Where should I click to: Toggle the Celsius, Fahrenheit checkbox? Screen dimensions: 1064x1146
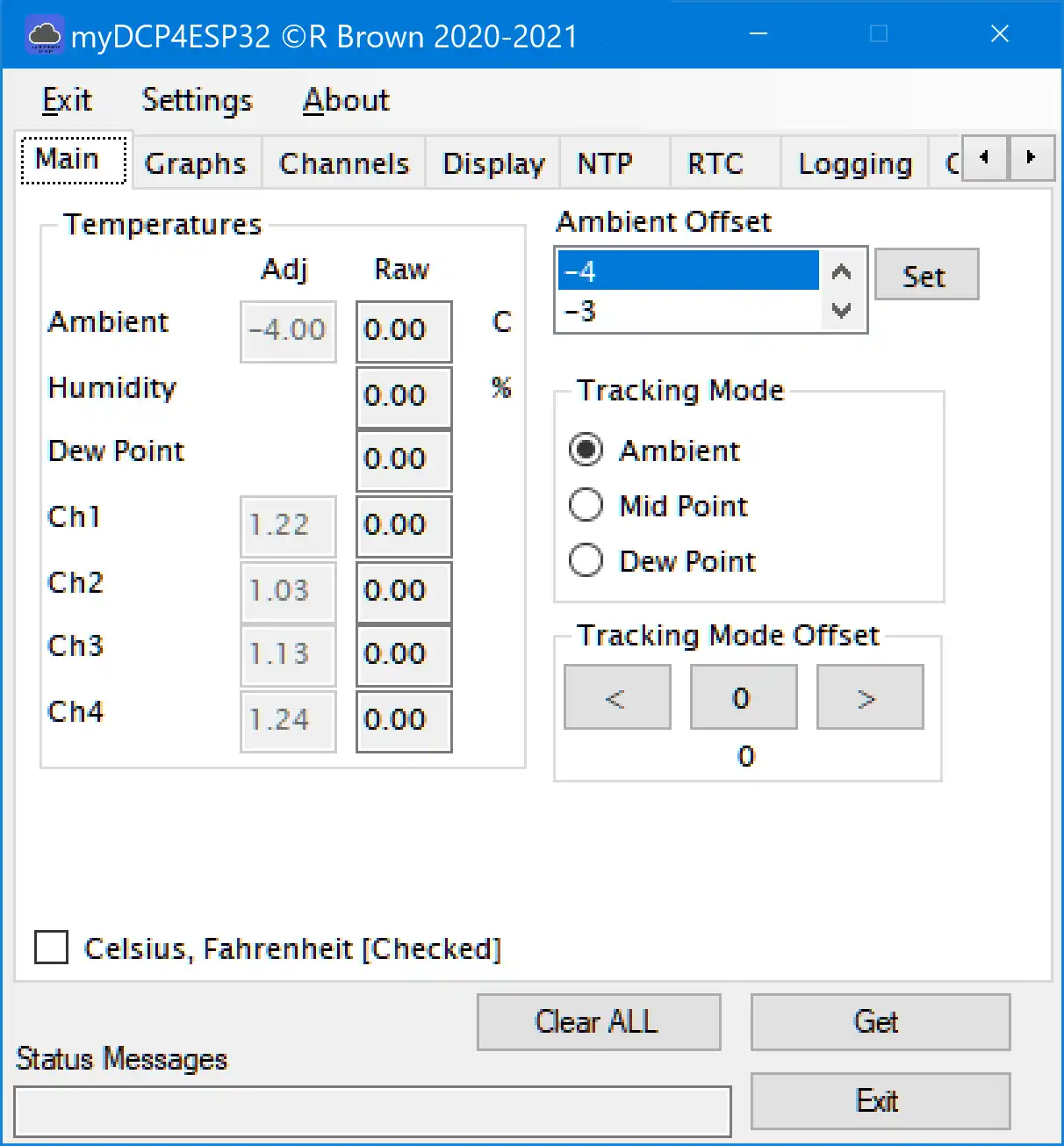52,948
